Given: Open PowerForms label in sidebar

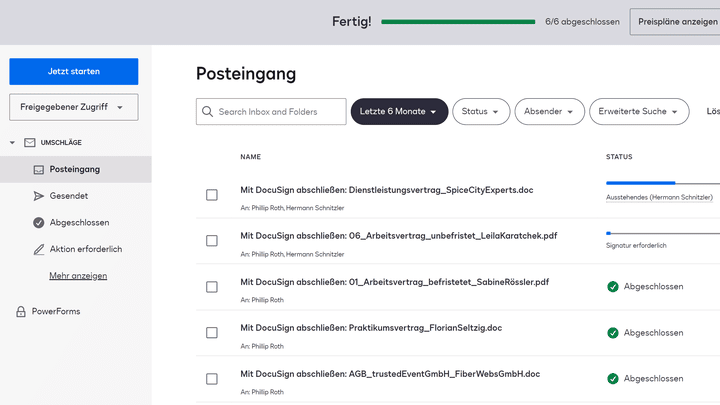Looking at the screenshot, I should click(x=56, y=311).
